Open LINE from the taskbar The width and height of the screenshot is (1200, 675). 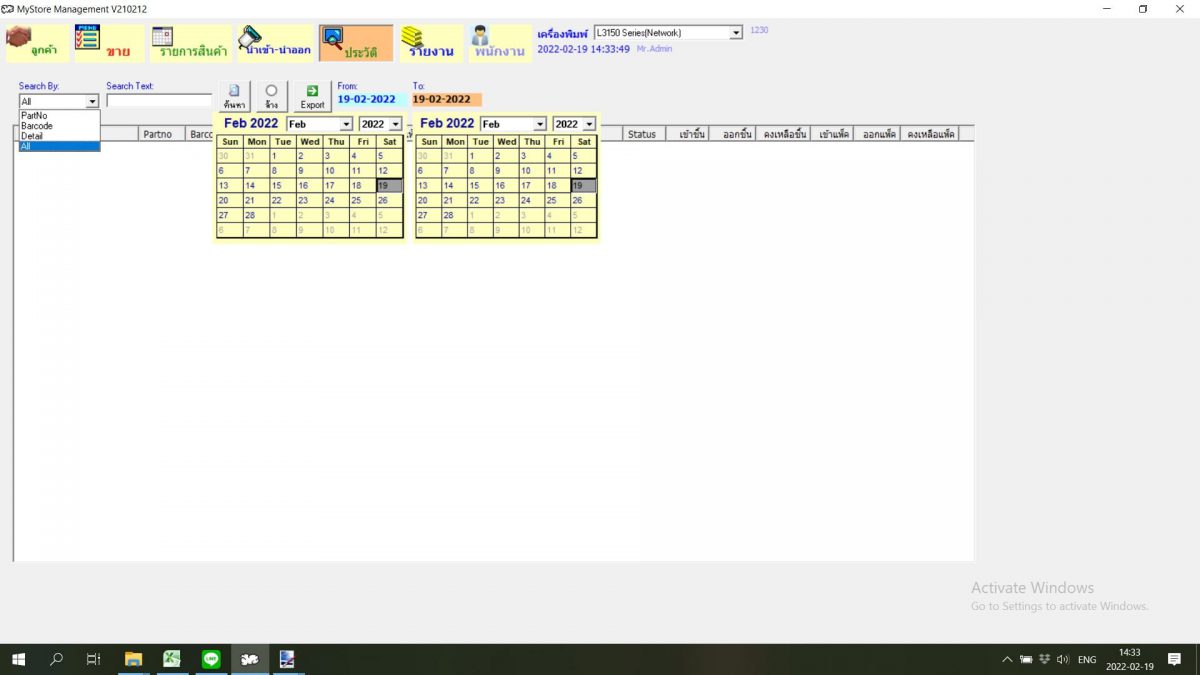pos(210,659)
